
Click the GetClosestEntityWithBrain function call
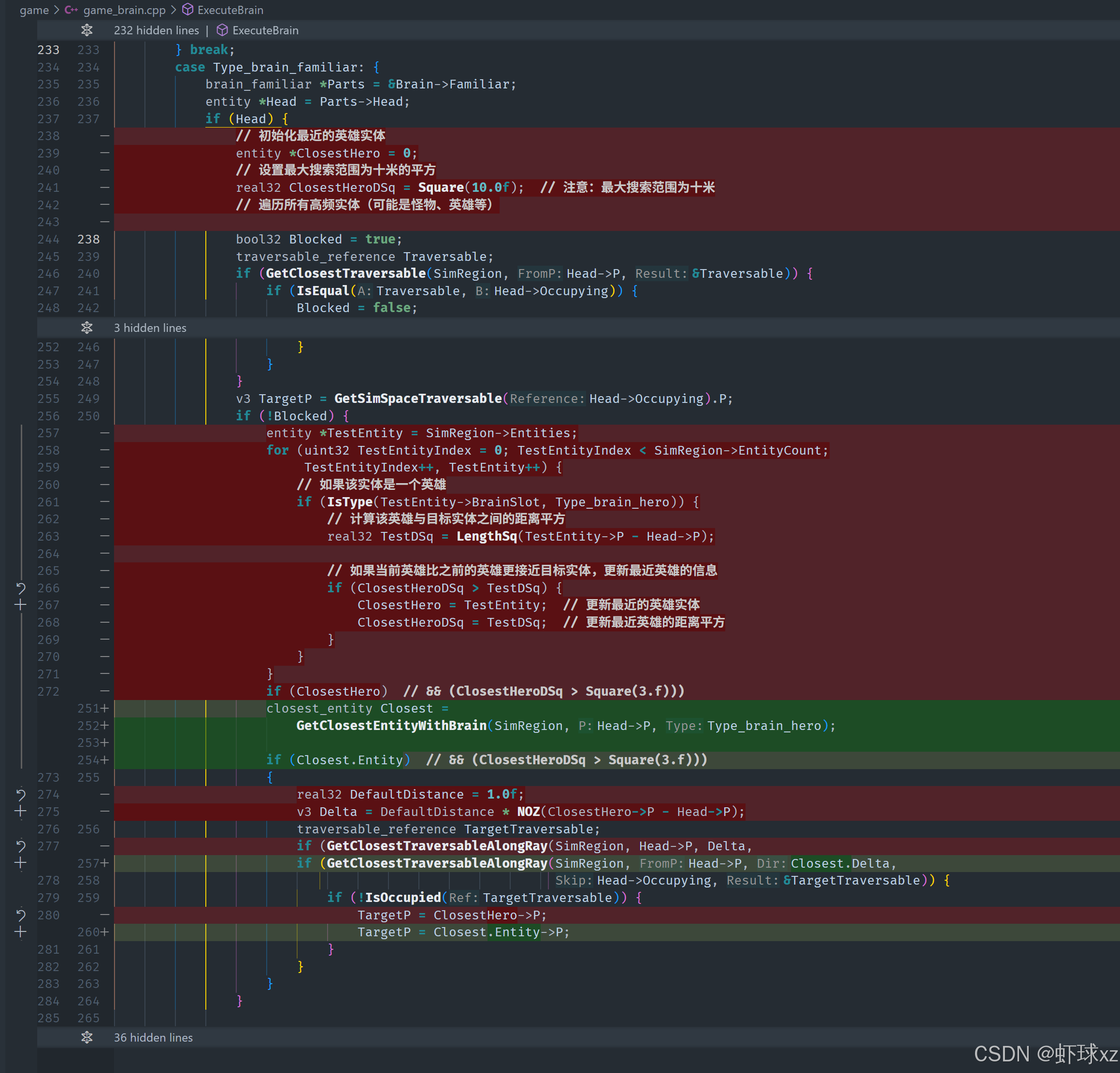coord(391,726)
